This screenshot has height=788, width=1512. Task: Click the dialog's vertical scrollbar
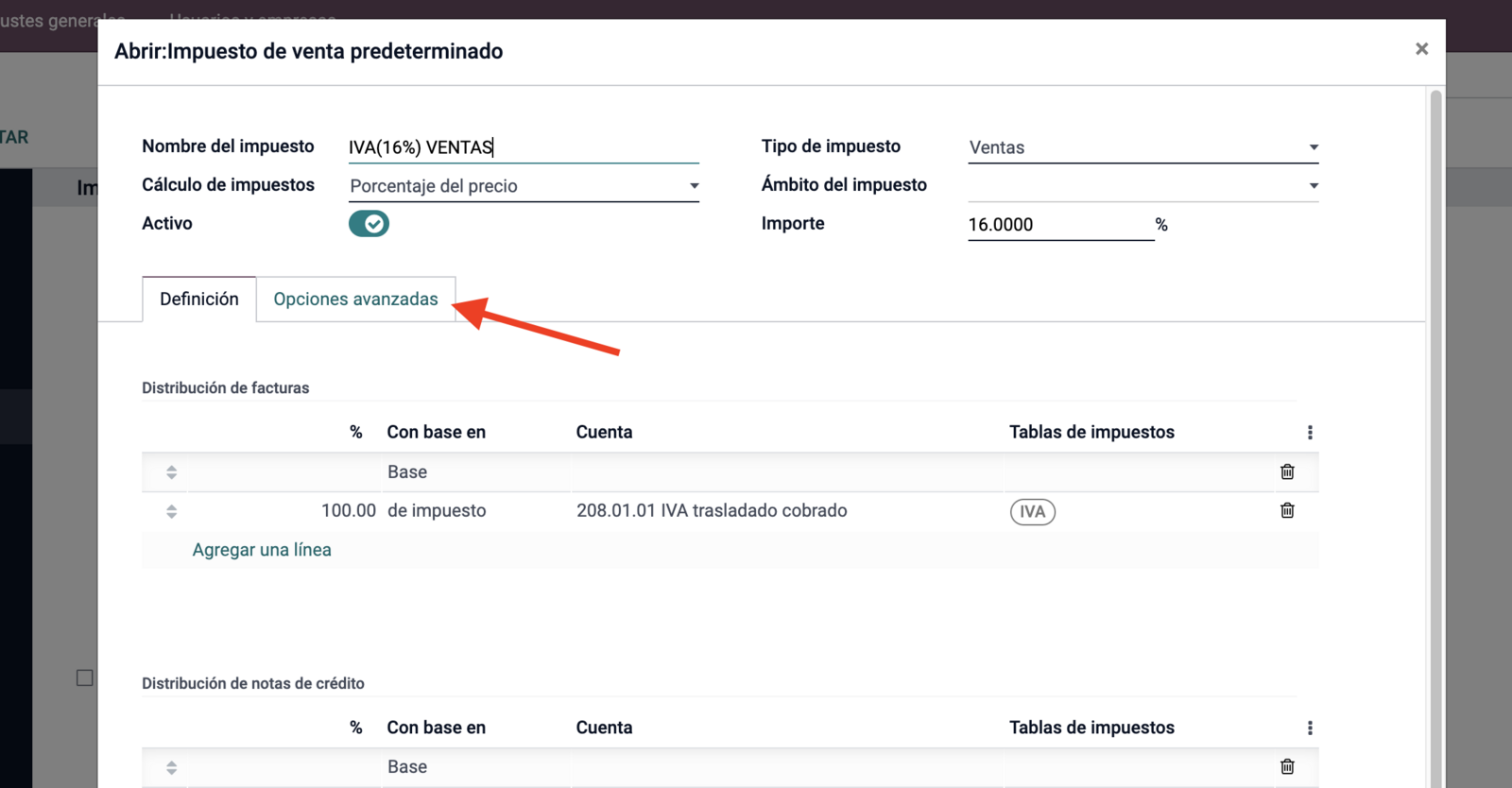(x=1436, y=438)
